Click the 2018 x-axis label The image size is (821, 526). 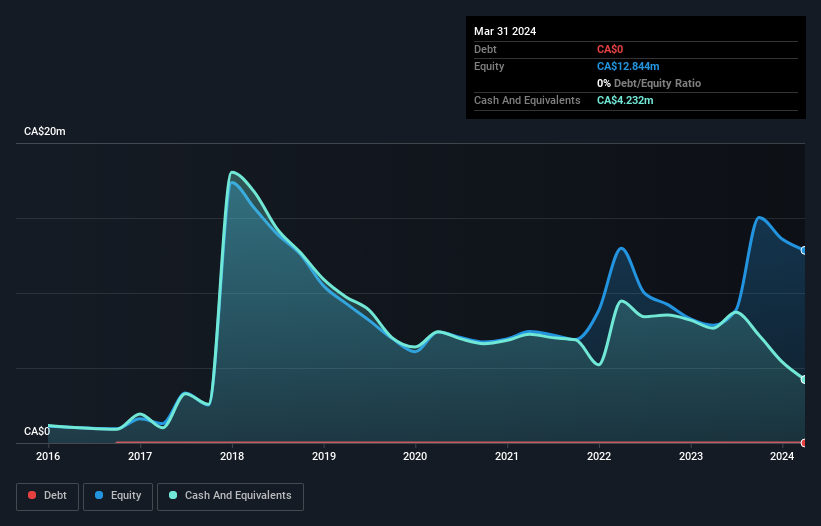tap(232, 456)
